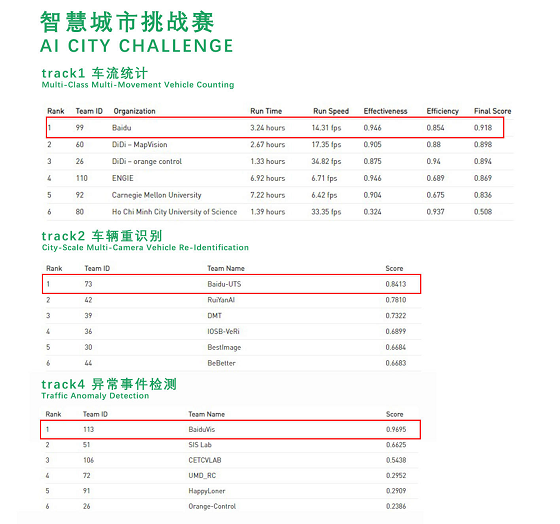The image size is (560, 524).
Task: Select the BaiduVis team name in track4
Action: (202, 429)
